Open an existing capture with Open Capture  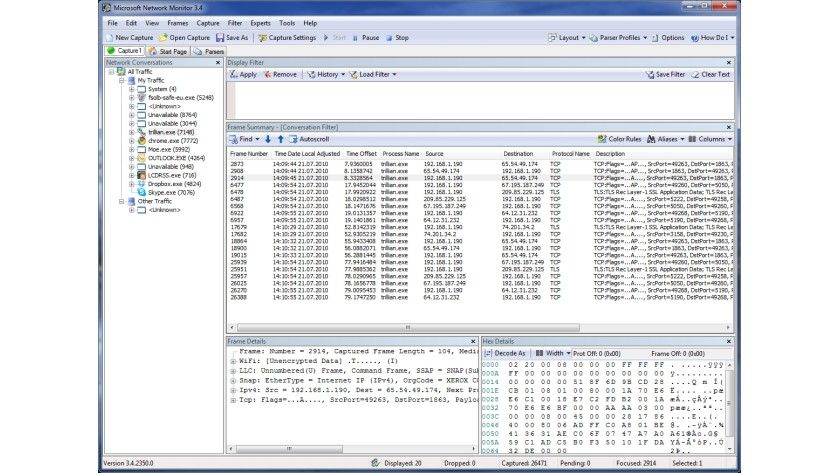pos(184,37)
